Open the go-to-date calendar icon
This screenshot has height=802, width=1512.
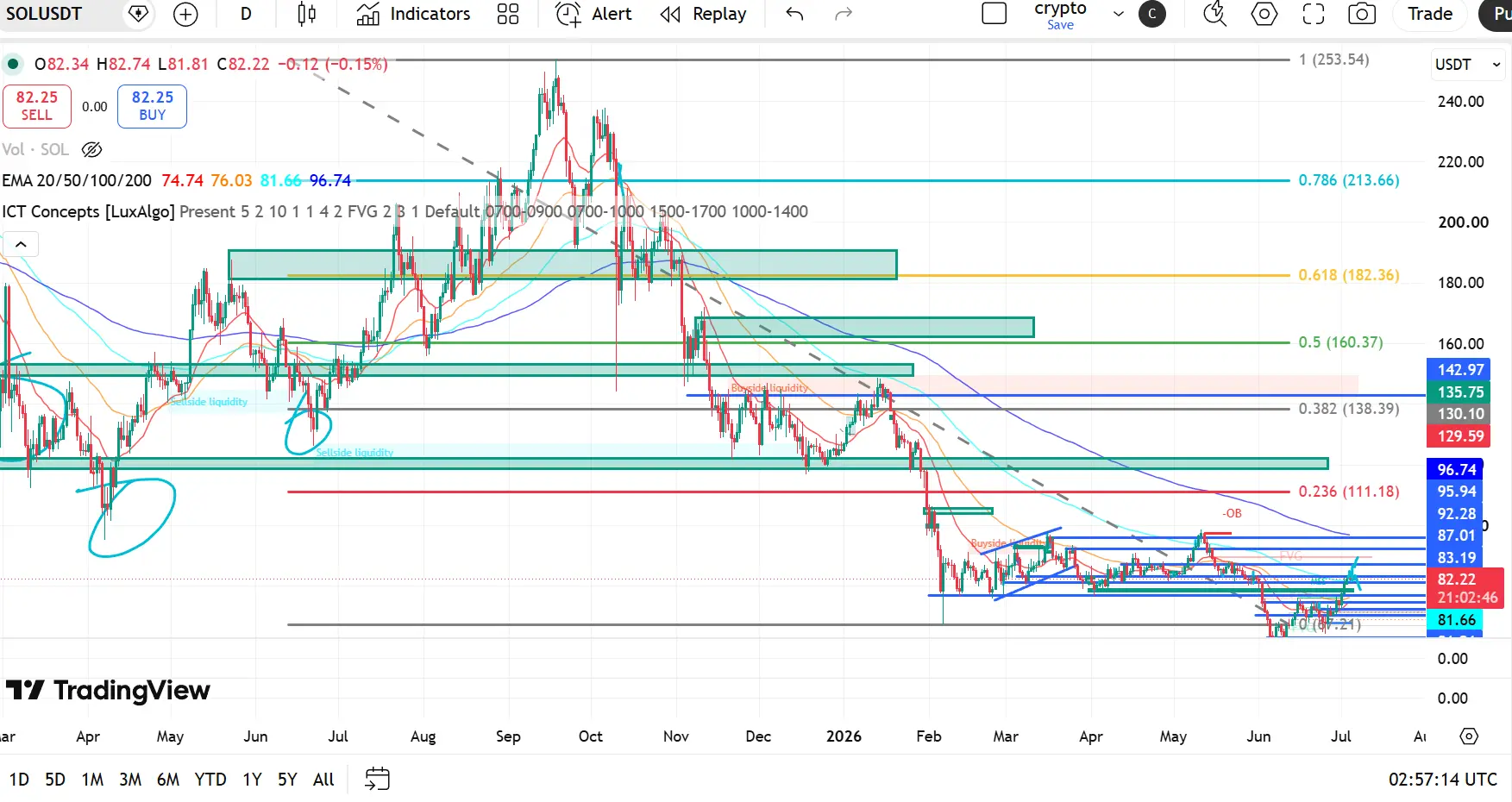coord(377,780)
